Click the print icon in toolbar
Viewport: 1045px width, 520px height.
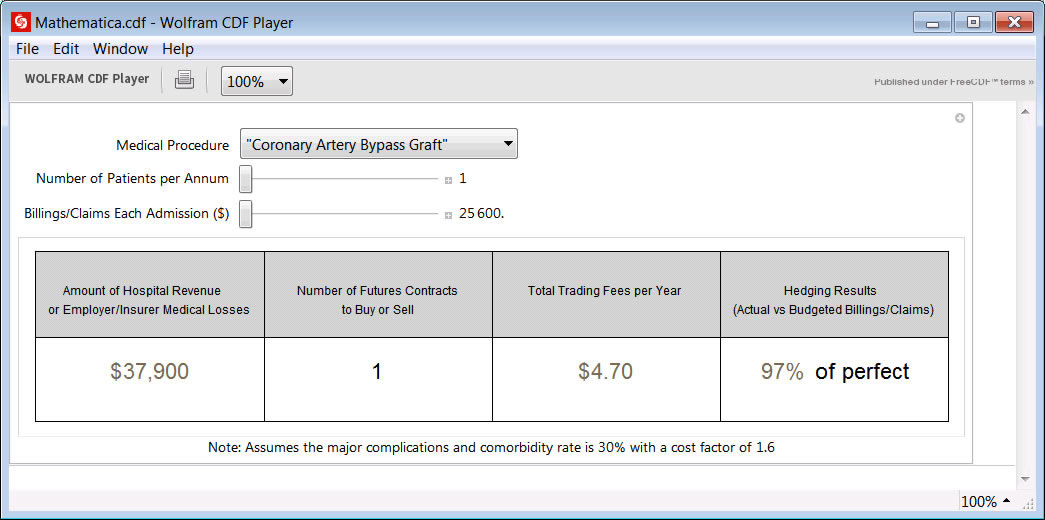click(184, 81)
